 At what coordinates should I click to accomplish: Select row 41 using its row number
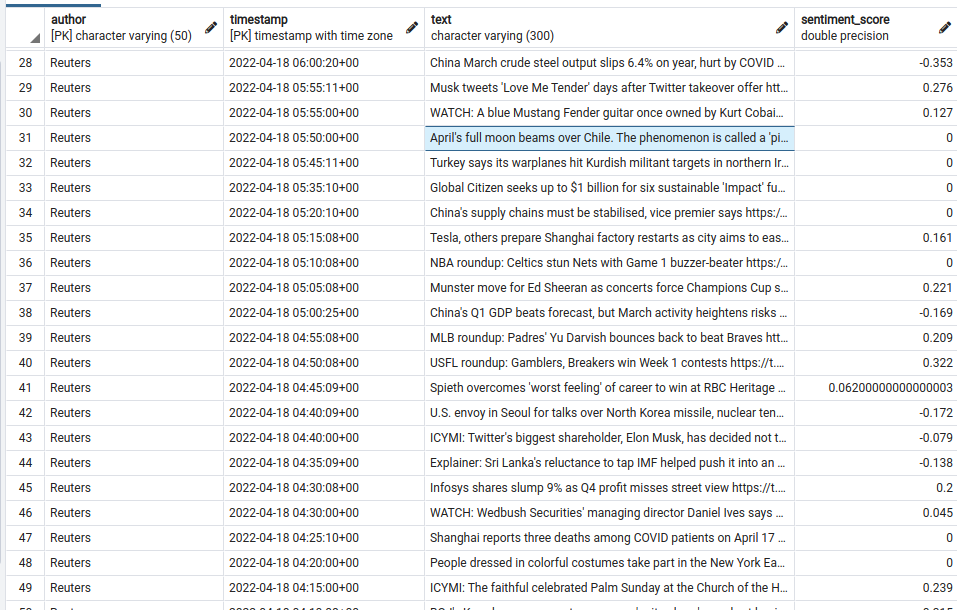click(25, 387)
